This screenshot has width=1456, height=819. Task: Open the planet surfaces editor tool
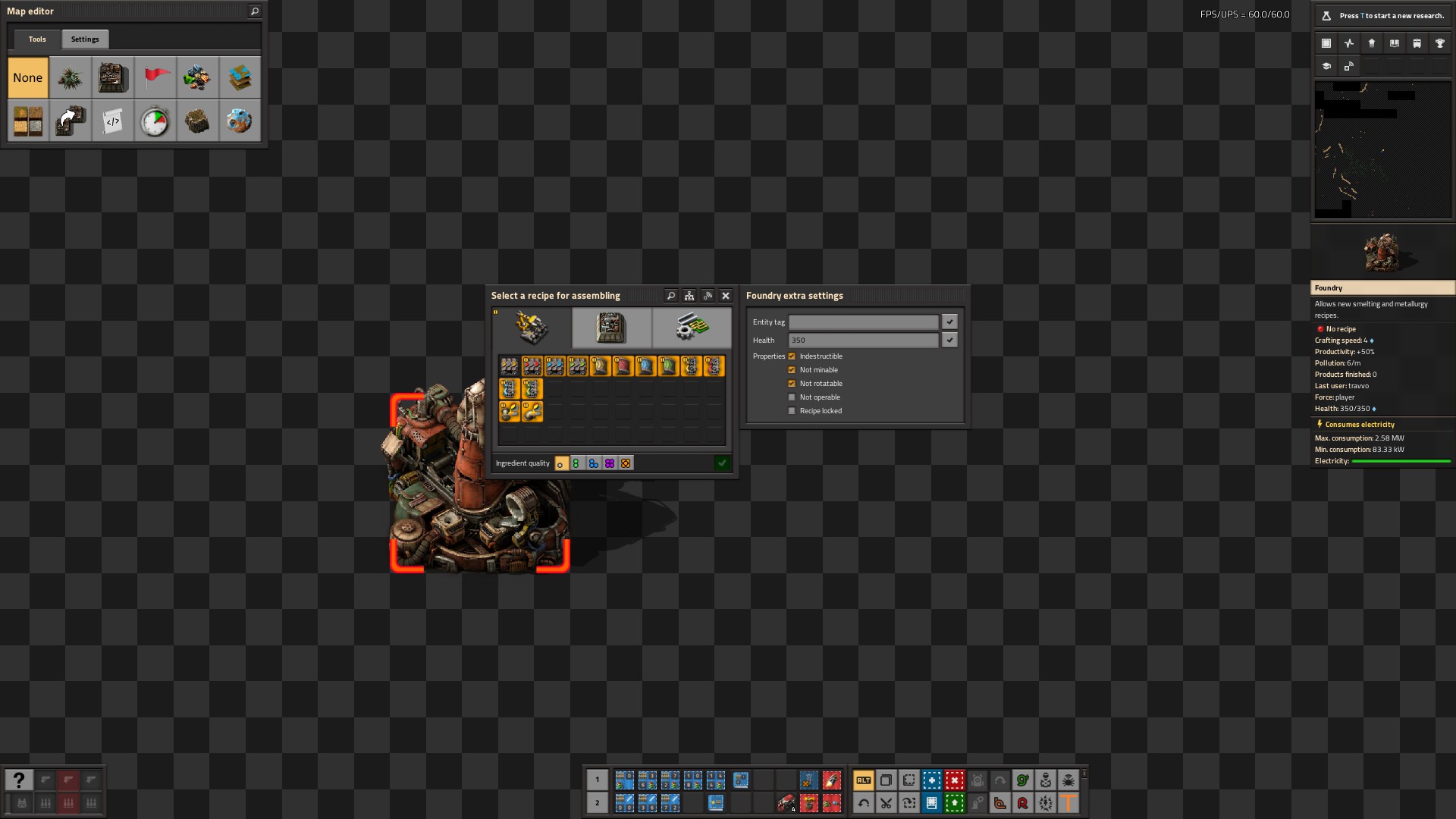point(240,121)
